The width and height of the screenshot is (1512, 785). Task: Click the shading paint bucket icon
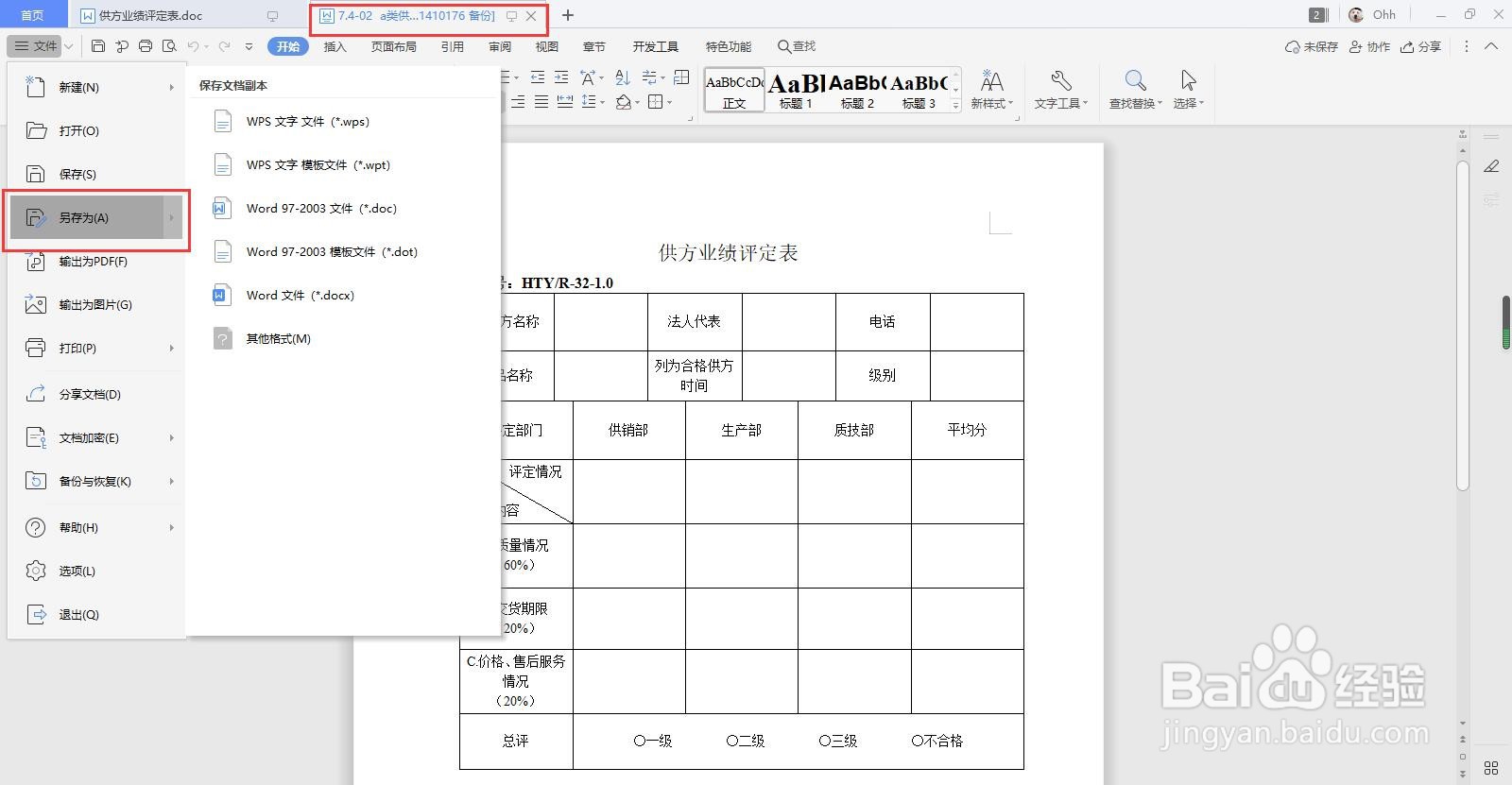click(x=623, y=102)
